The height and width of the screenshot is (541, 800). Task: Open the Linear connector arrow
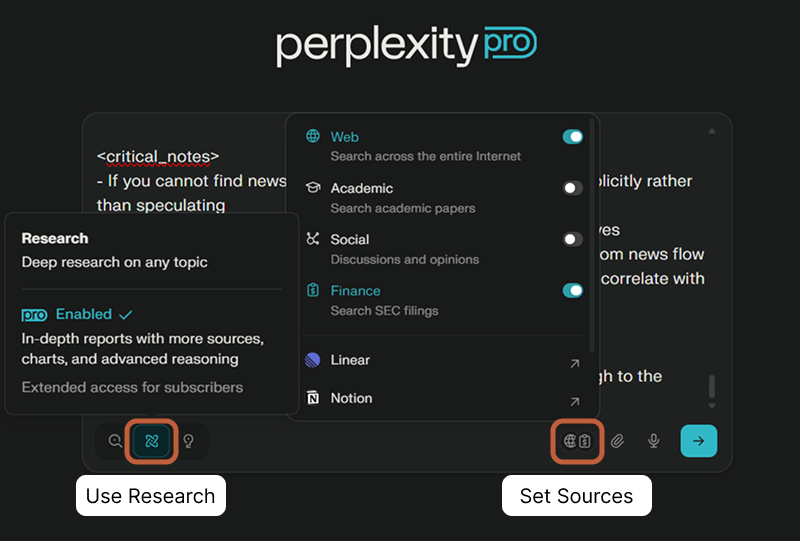pos(574,364)
